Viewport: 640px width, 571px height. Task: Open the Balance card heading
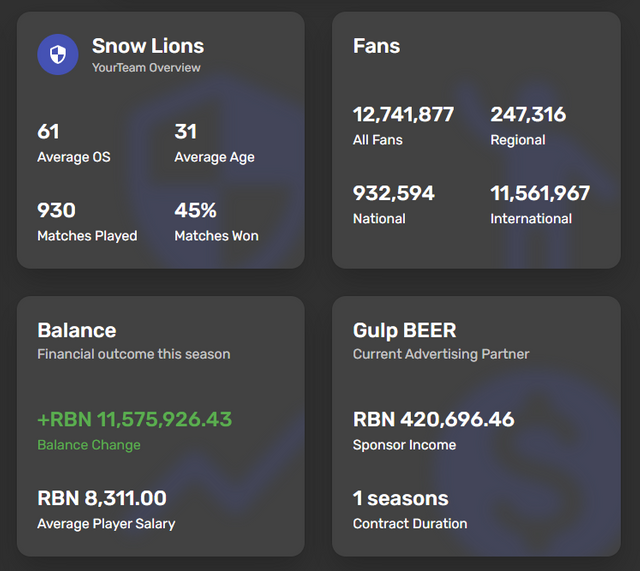point(77,330)
